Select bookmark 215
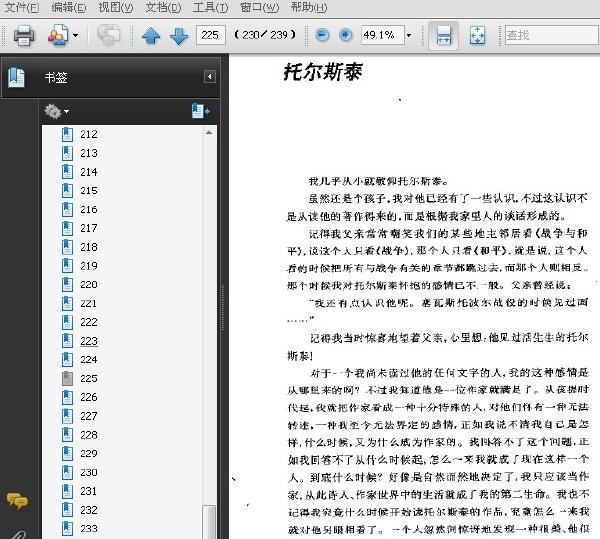The height and width of the screenshot is (539, 600). [89, 191]
